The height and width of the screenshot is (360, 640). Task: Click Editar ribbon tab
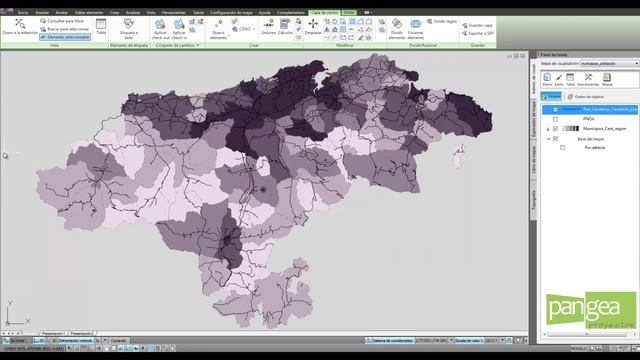(x=349, y=13)
